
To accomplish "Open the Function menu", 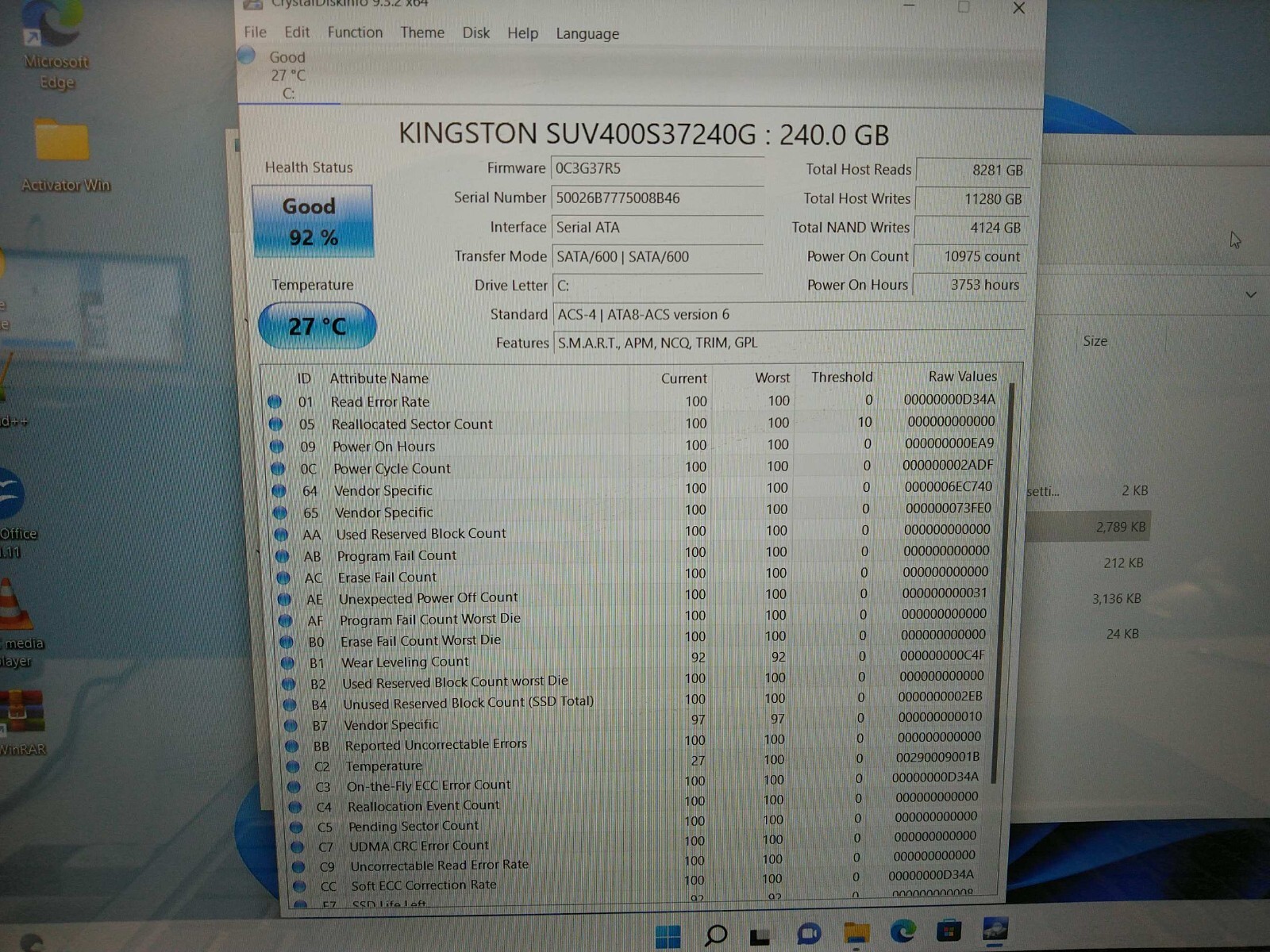I will point(355,32).
